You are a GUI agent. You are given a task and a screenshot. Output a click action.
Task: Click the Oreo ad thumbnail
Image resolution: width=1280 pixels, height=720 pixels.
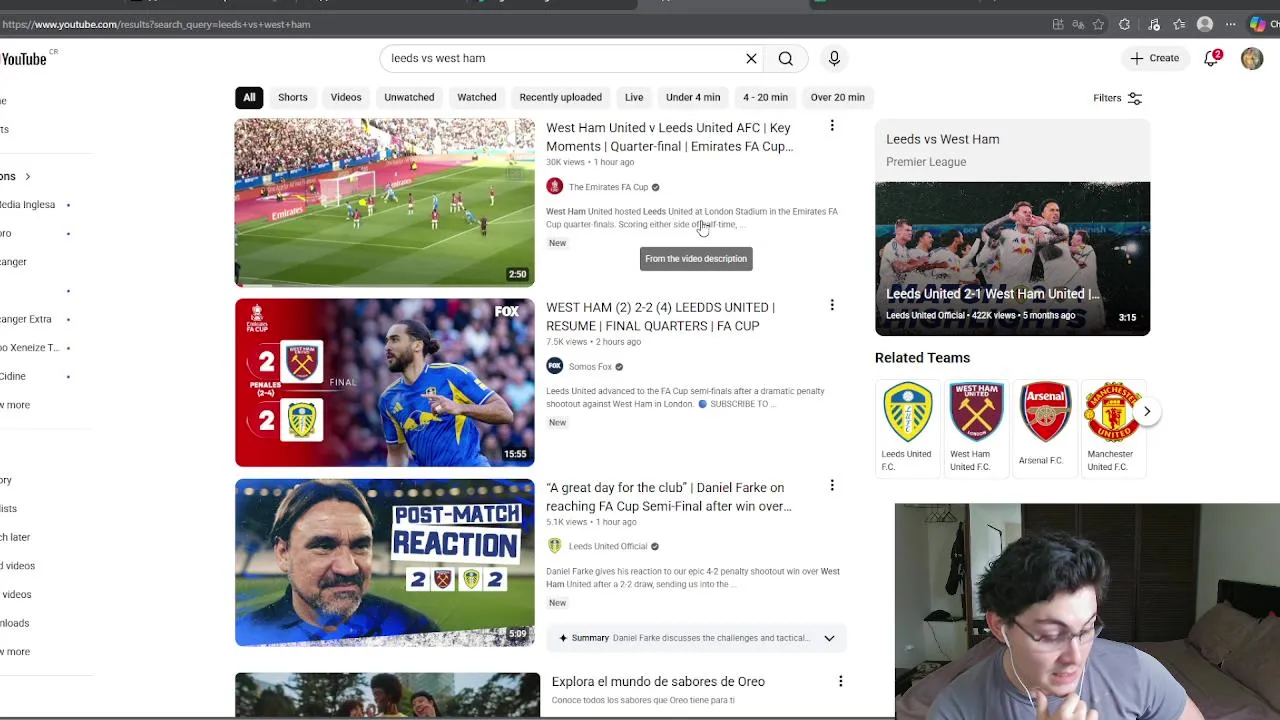click(387, 696)
